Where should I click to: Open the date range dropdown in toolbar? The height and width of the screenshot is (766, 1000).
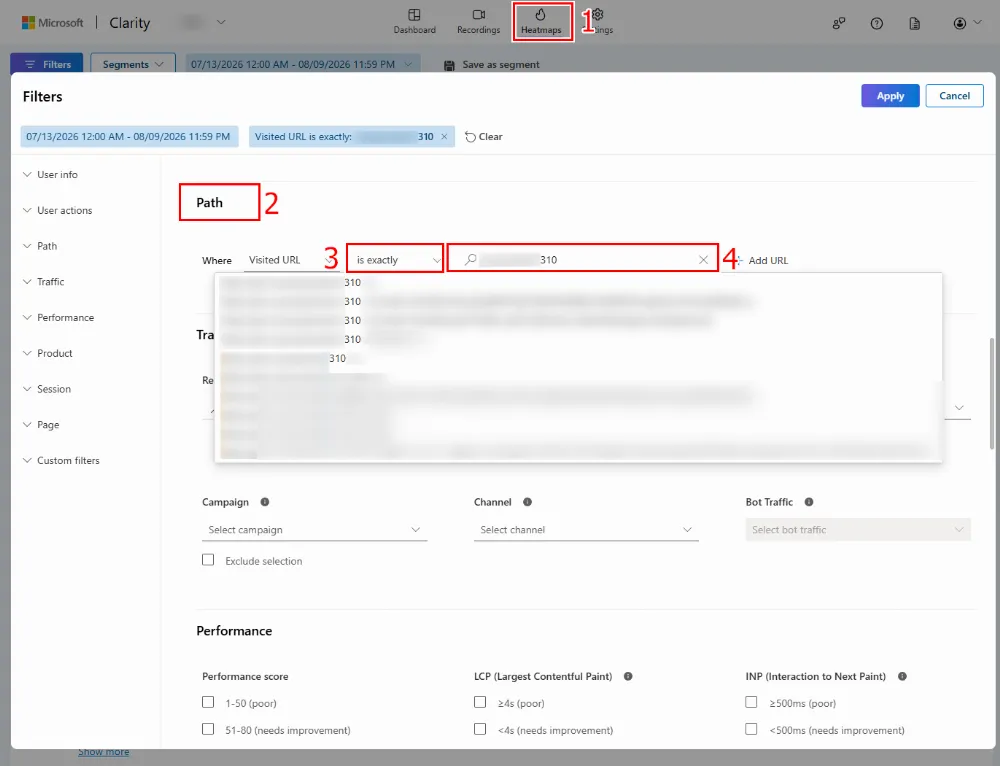(x=303, y=64)
